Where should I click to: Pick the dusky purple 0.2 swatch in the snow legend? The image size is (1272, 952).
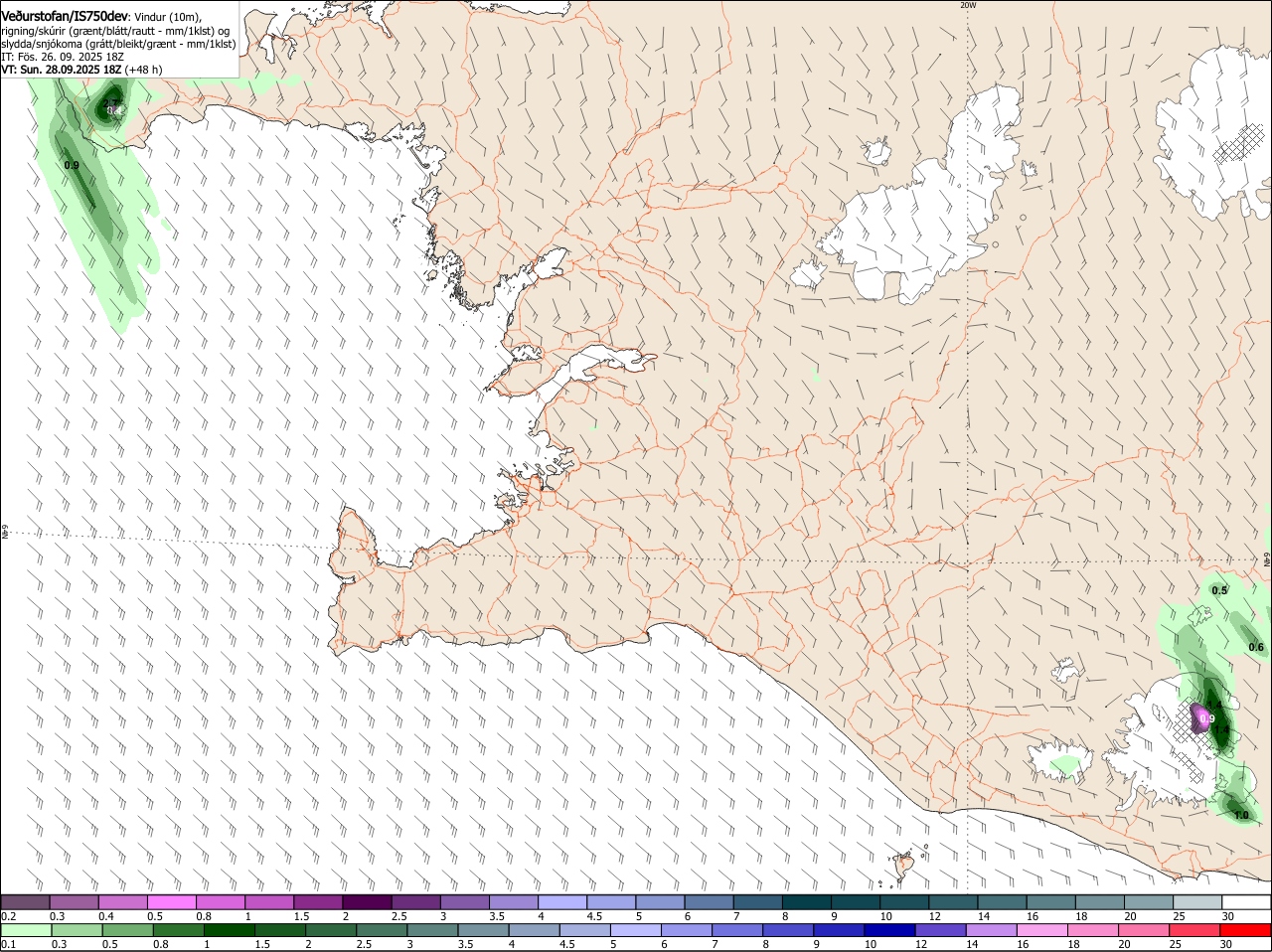(x=25, y=902)
